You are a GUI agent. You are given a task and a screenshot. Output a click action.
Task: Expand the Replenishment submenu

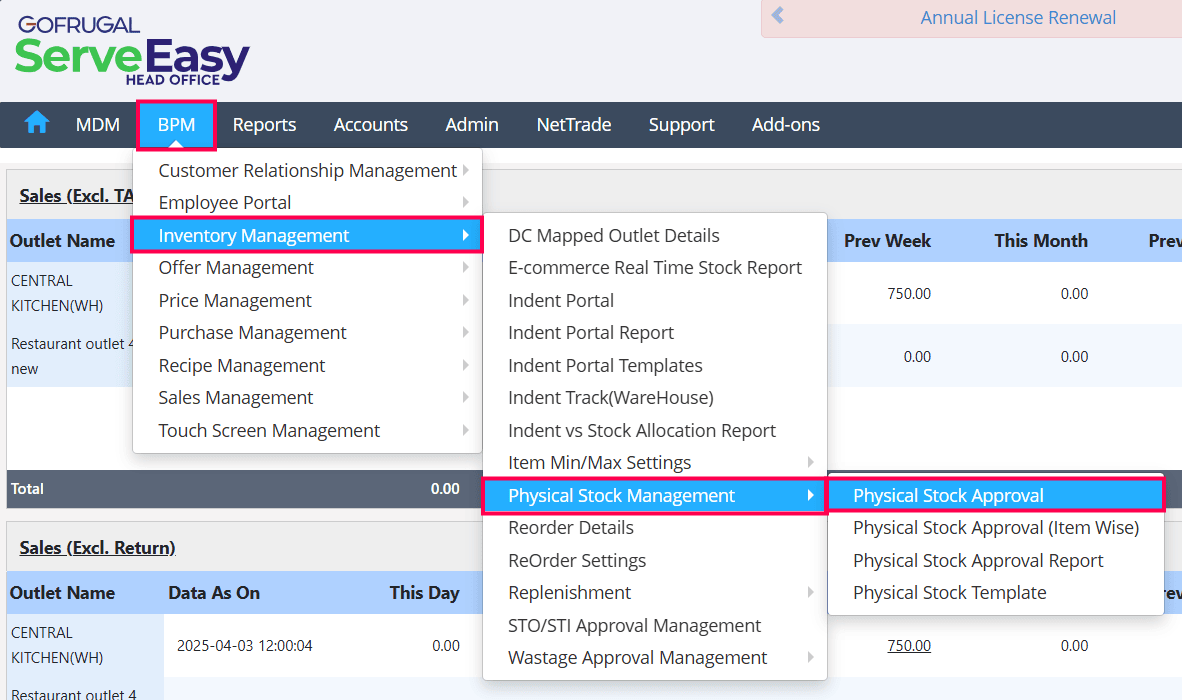click(569, 593)
